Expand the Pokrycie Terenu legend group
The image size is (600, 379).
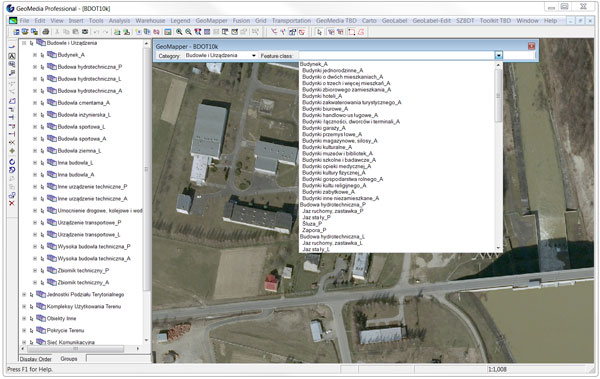(x=24, y=330)
